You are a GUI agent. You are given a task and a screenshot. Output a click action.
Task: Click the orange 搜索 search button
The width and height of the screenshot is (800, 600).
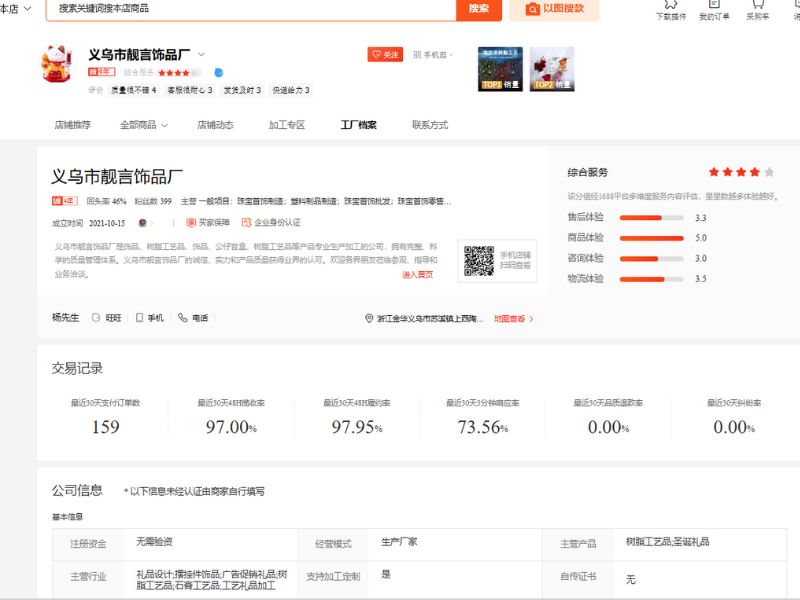pyautogui.click(x=479, y=9)
